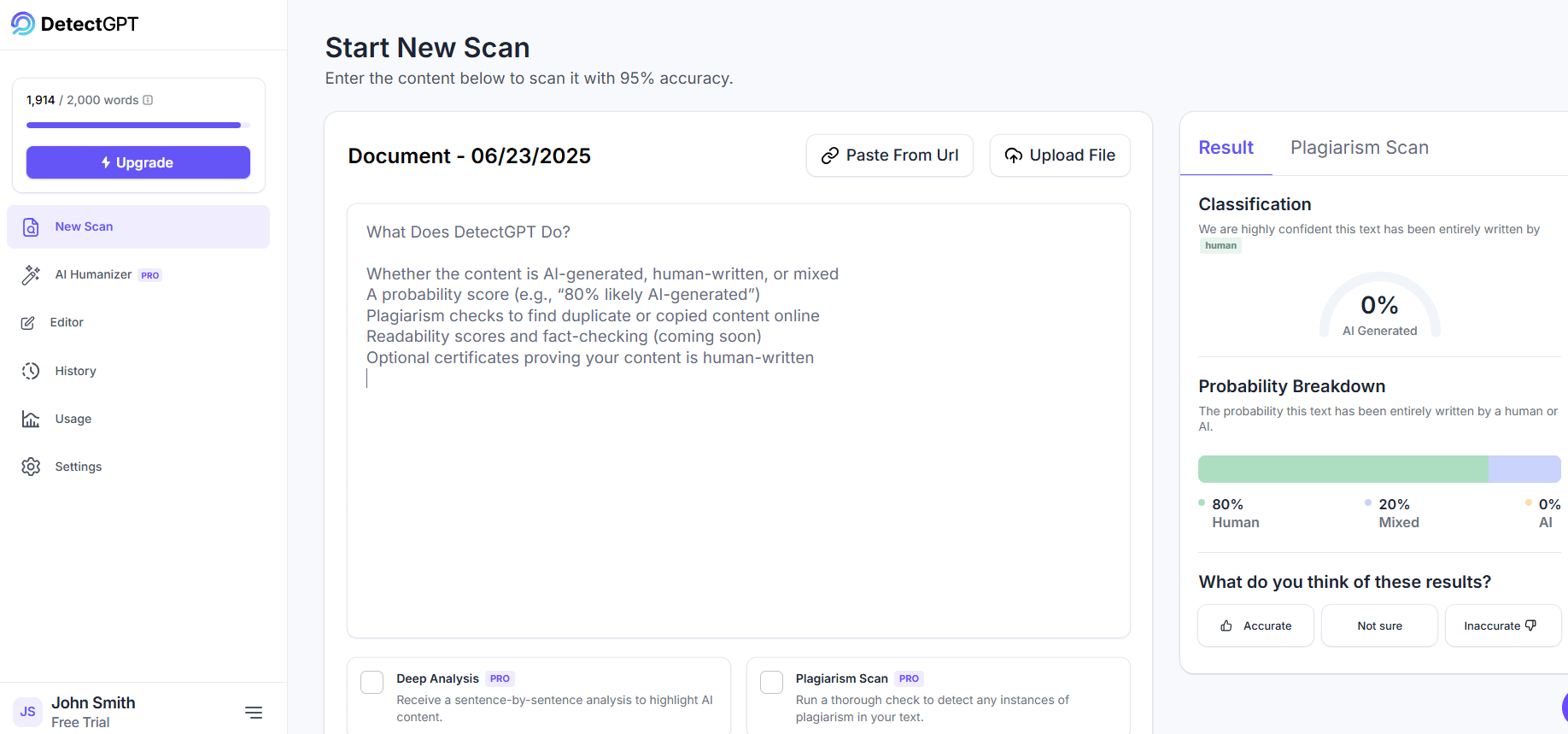Mark results as Inaccurate
The width and height of the screenshot is (1568, 734).
pyautogui.click(x=1501, y=625)
